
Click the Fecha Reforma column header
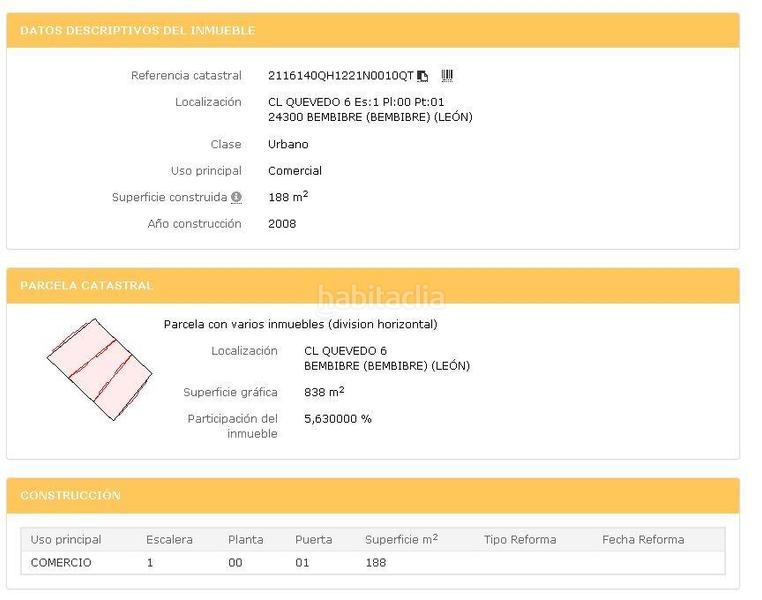[x=643, y=539]
